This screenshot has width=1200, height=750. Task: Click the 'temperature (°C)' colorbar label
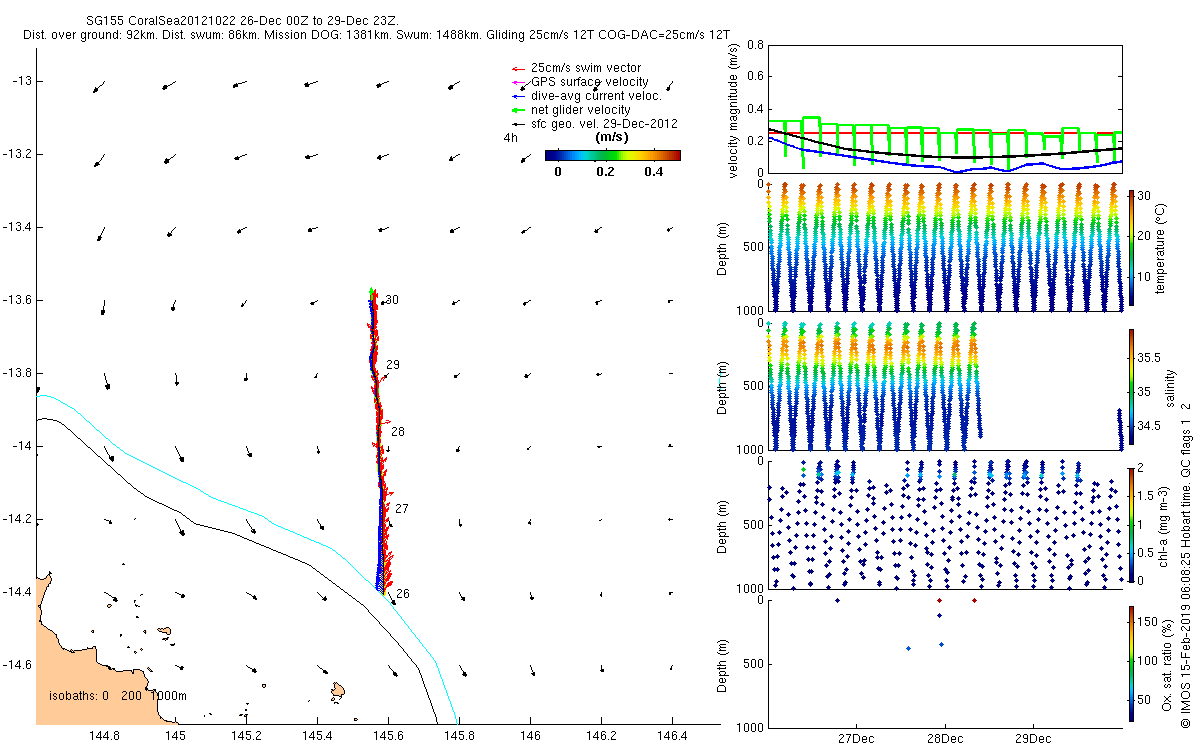(x=1163, y=247)
